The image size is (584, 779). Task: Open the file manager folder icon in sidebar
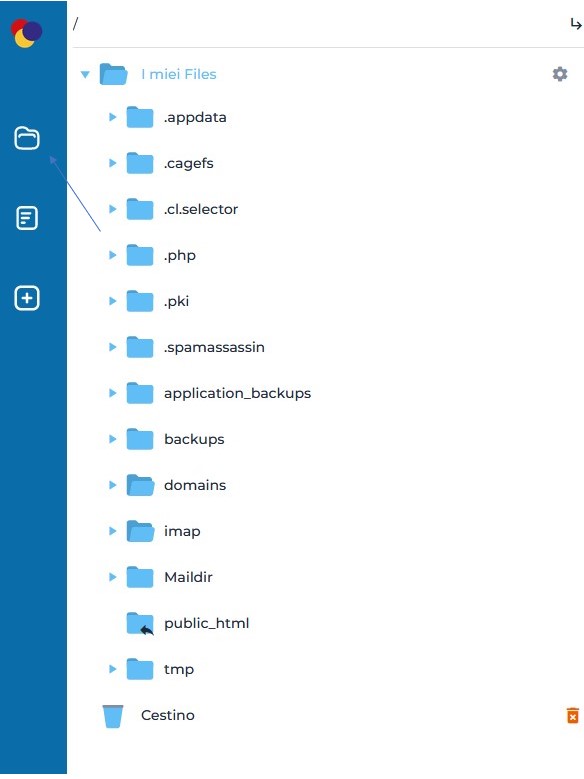[27, 138]
